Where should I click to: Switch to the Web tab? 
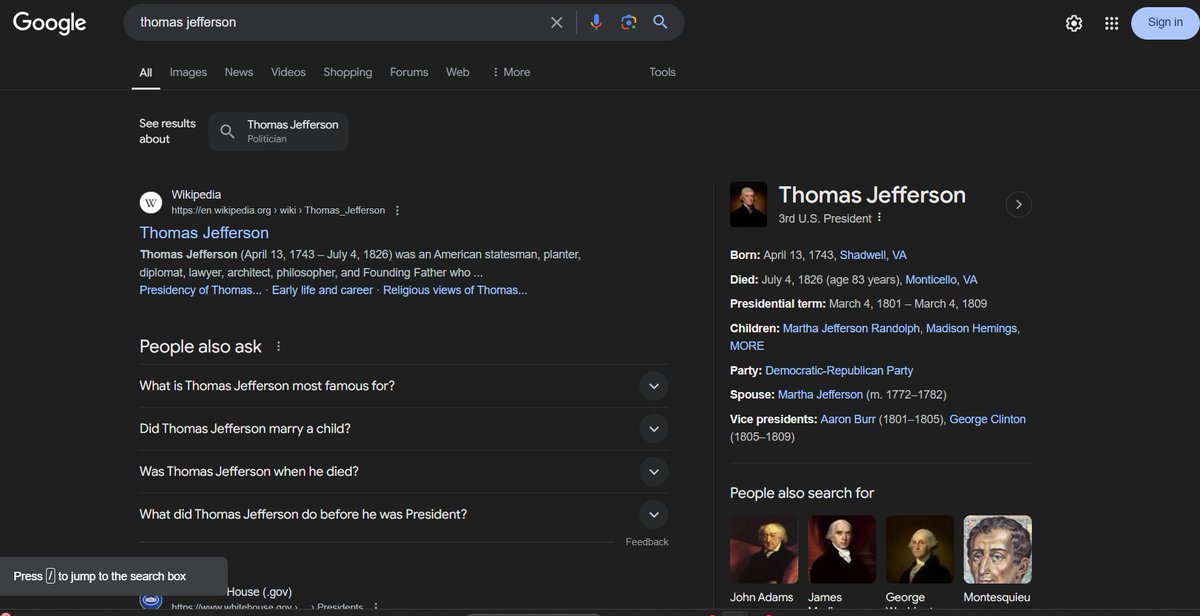pos(458,72)
